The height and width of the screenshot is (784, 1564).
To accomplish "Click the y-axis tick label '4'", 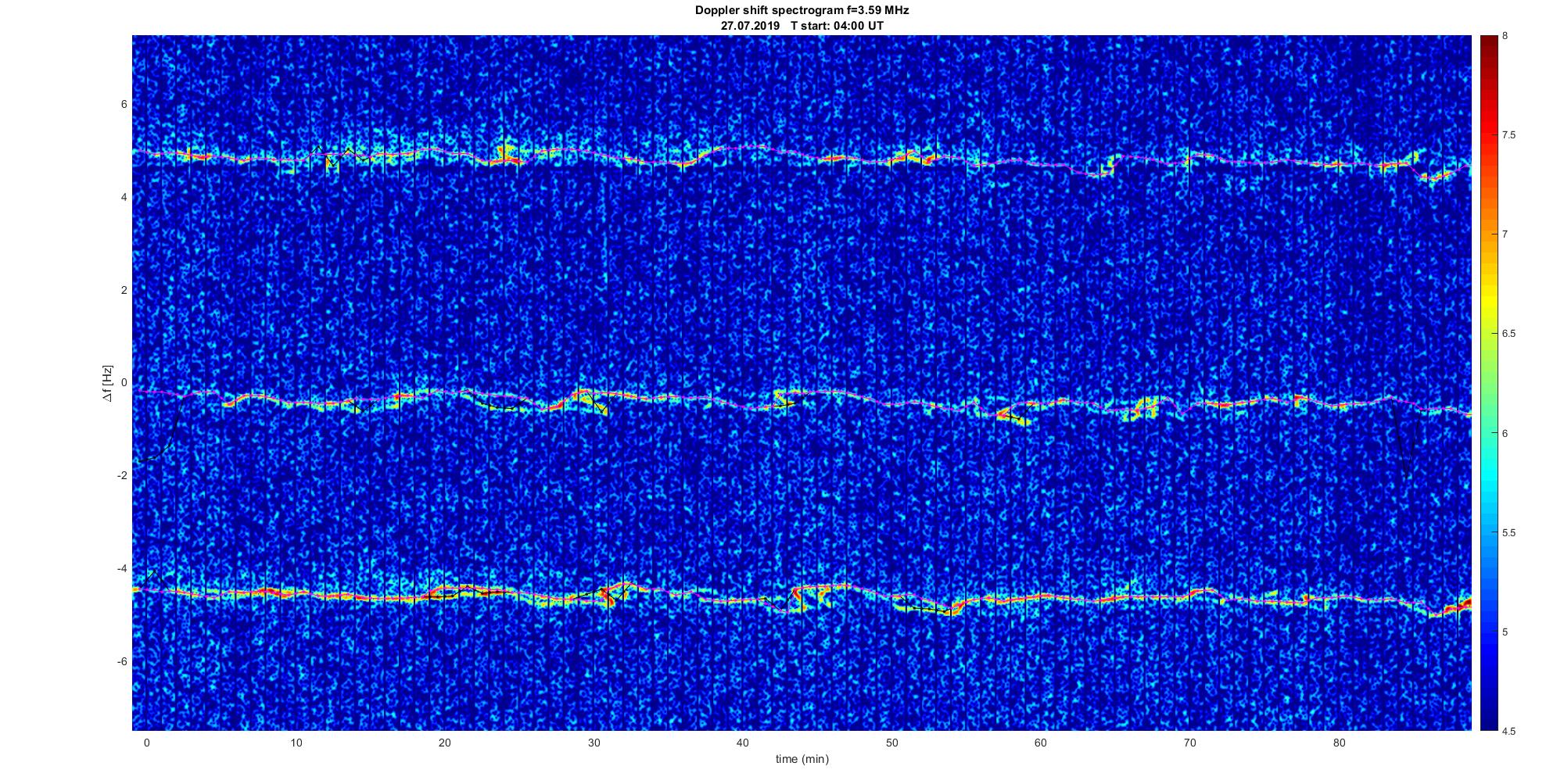I will tap(124, 198).
